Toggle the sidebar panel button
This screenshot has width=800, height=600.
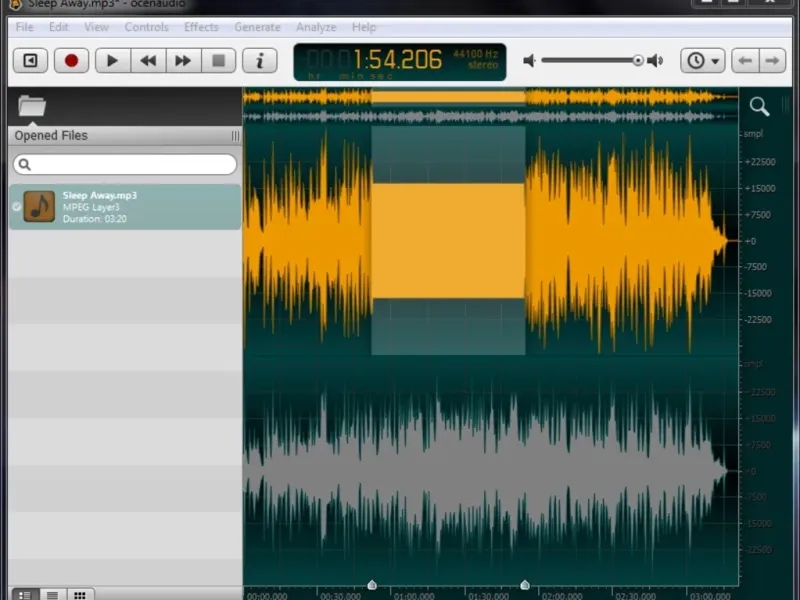(30, 61)
